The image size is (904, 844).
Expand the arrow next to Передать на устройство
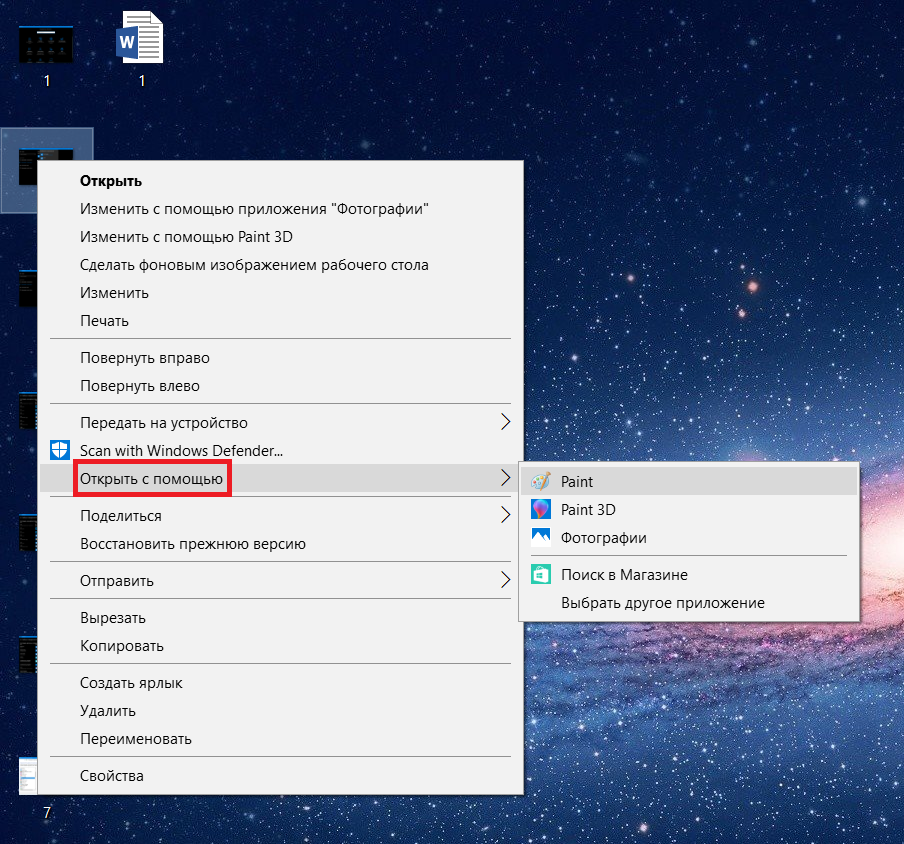click(x=506, y=422)
